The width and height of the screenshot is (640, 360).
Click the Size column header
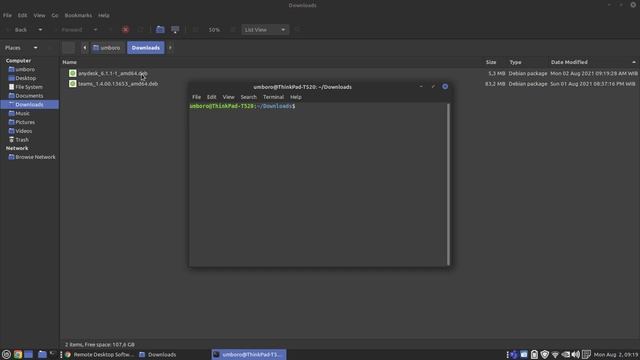point(491,62)
